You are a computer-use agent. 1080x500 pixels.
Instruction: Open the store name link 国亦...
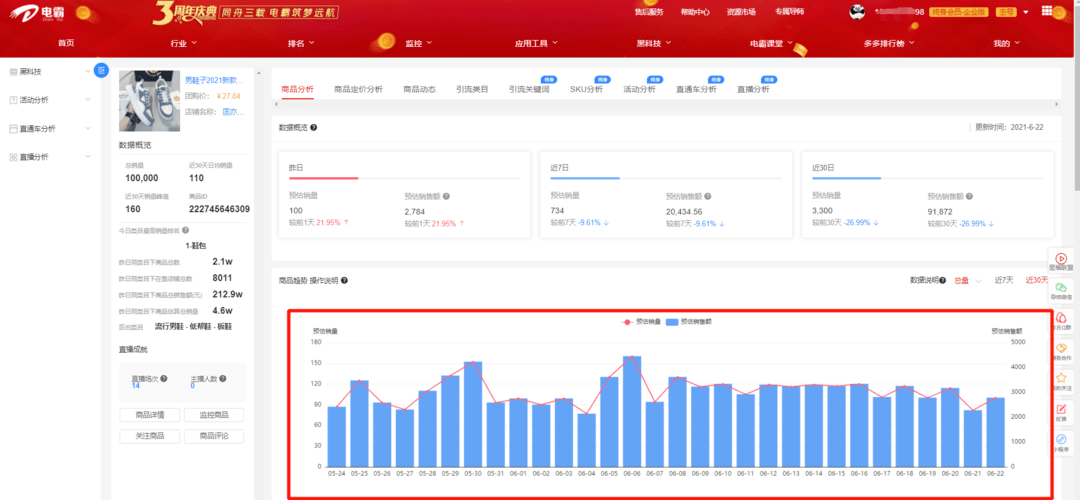coord(233,112)
